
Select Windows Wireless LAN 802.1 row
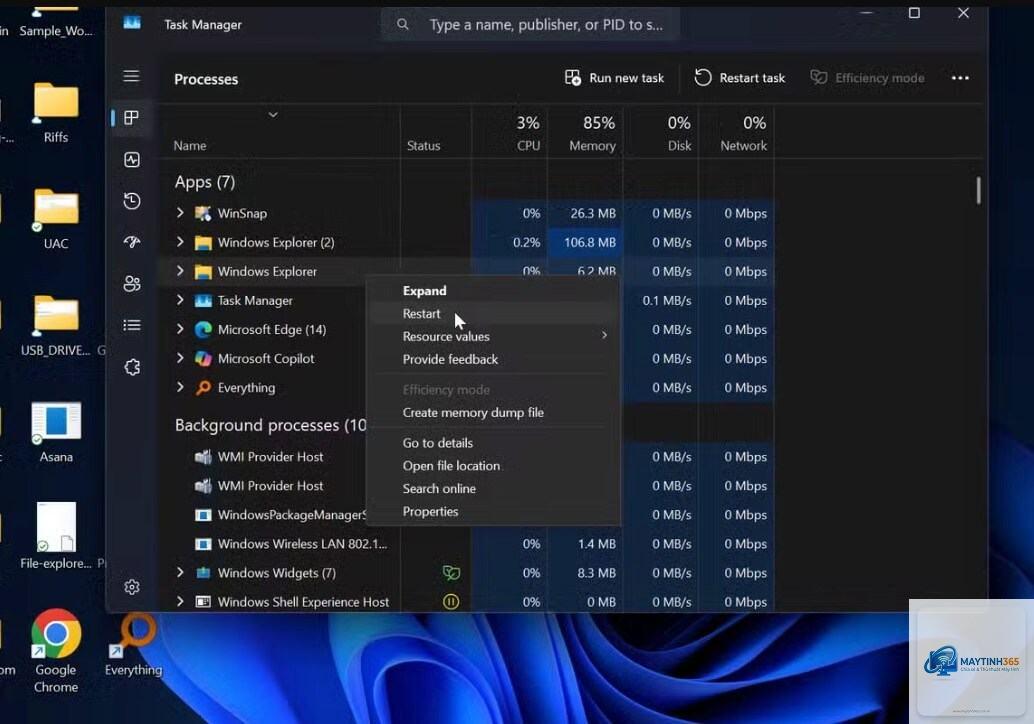tap(468, 543)
